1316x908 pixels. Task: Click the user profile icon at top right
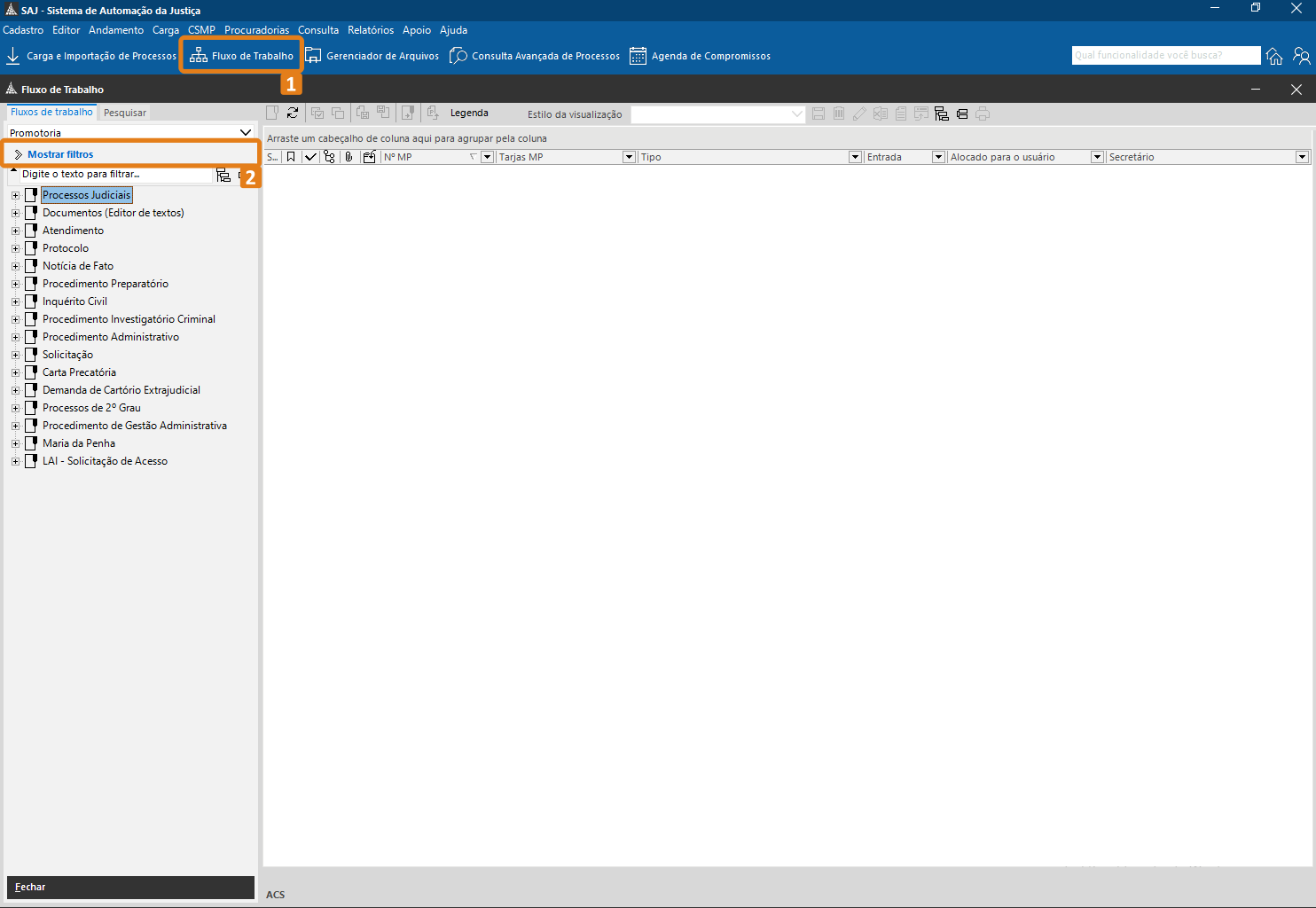[1301, 56]
